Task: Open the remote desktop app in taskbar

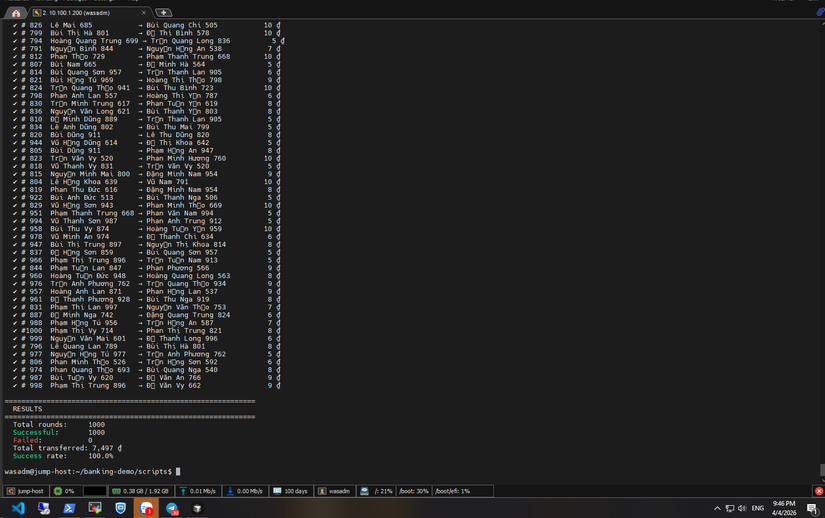Action: click(x=44, y=508)
